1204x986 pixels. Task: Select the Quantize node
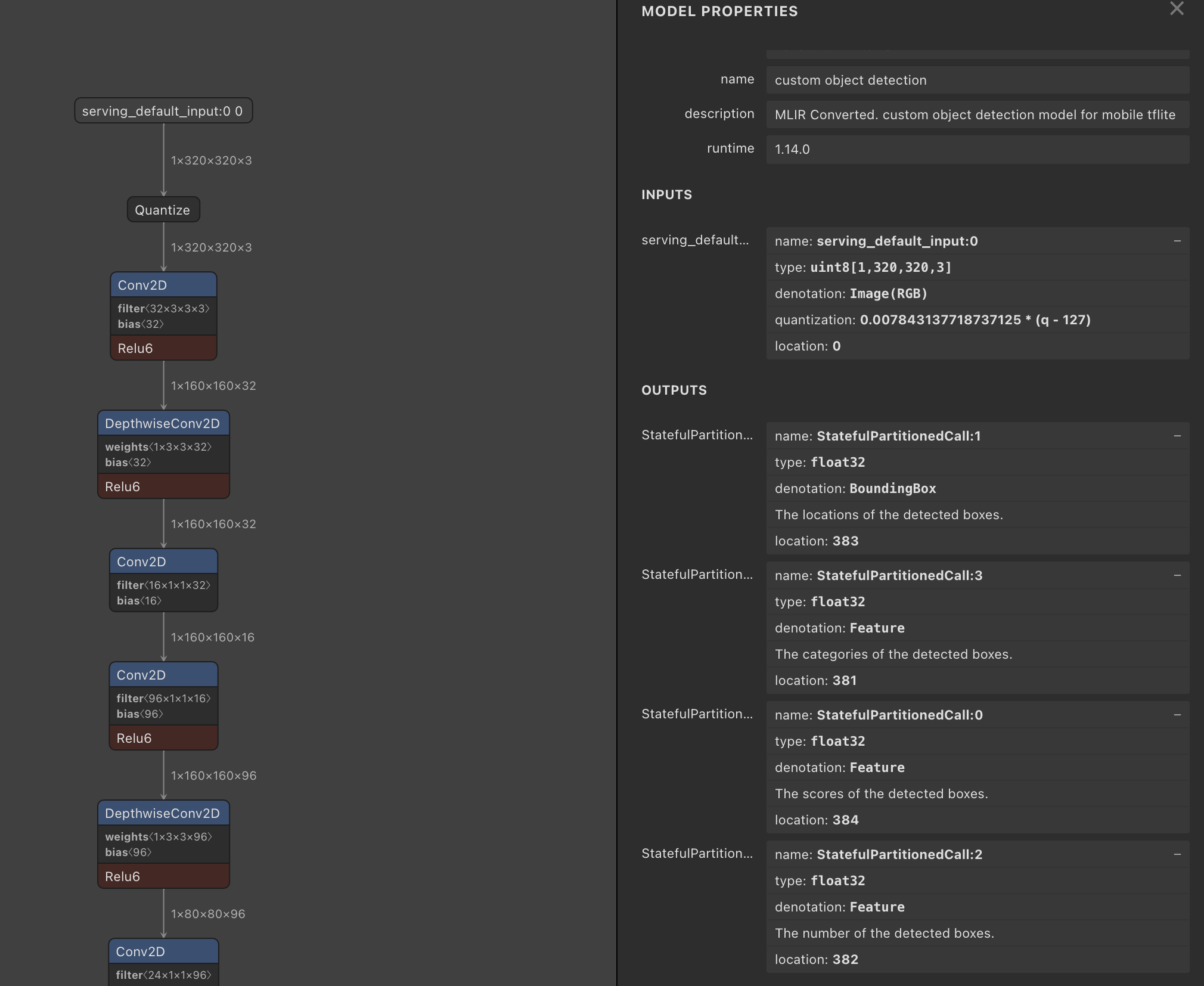163,209
